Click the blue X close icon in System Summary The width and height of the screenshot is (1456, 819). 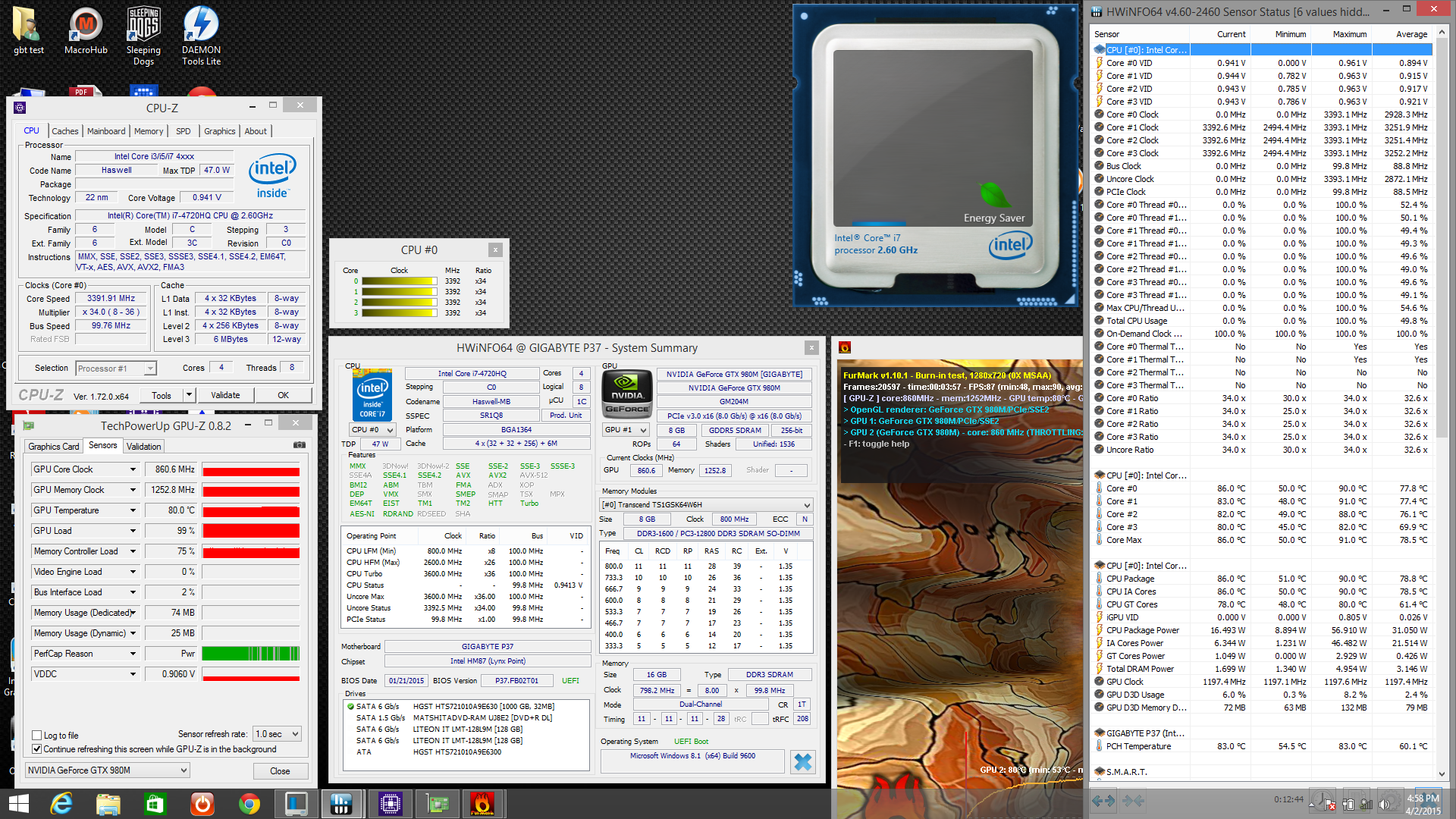[802, 761]
